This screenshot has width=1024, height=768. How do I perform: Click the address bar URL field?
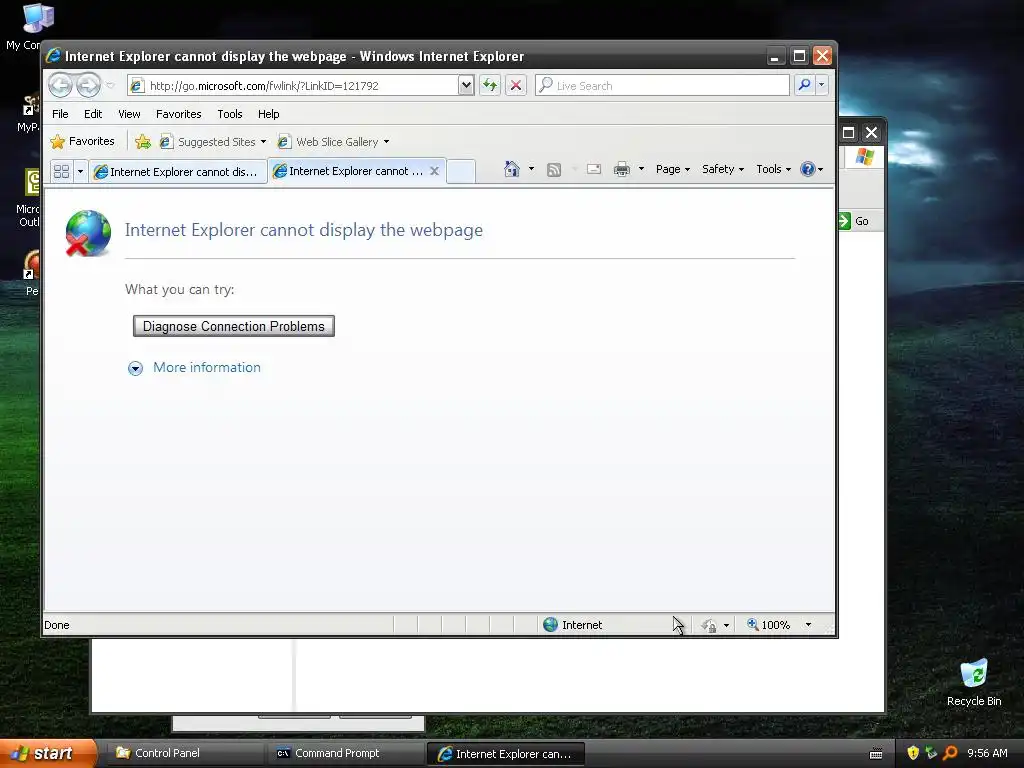[x=292, y=86]
